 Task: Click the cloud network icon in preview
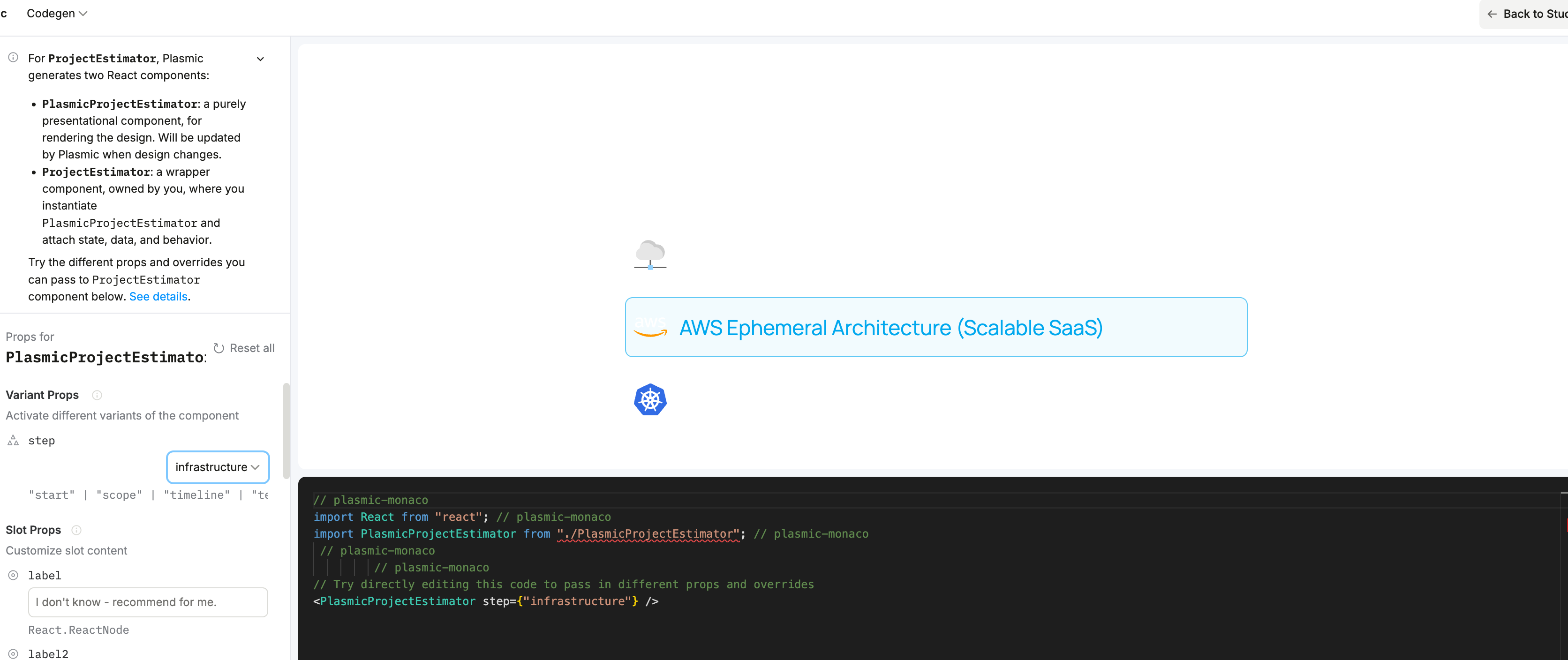click(649, 255)
